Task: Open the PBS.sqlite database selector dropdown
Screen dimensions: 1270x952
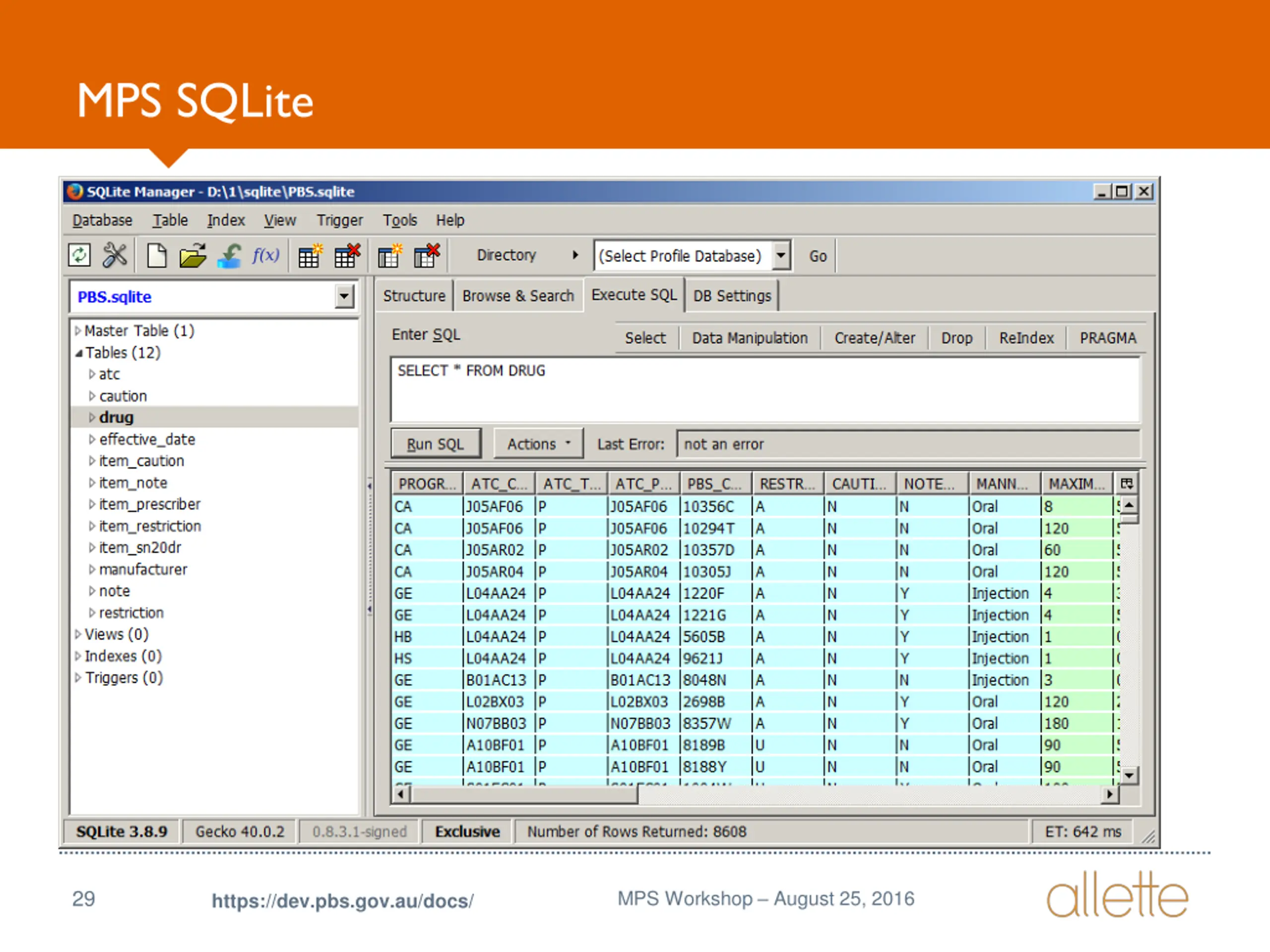Action: [x=344, y=297]
